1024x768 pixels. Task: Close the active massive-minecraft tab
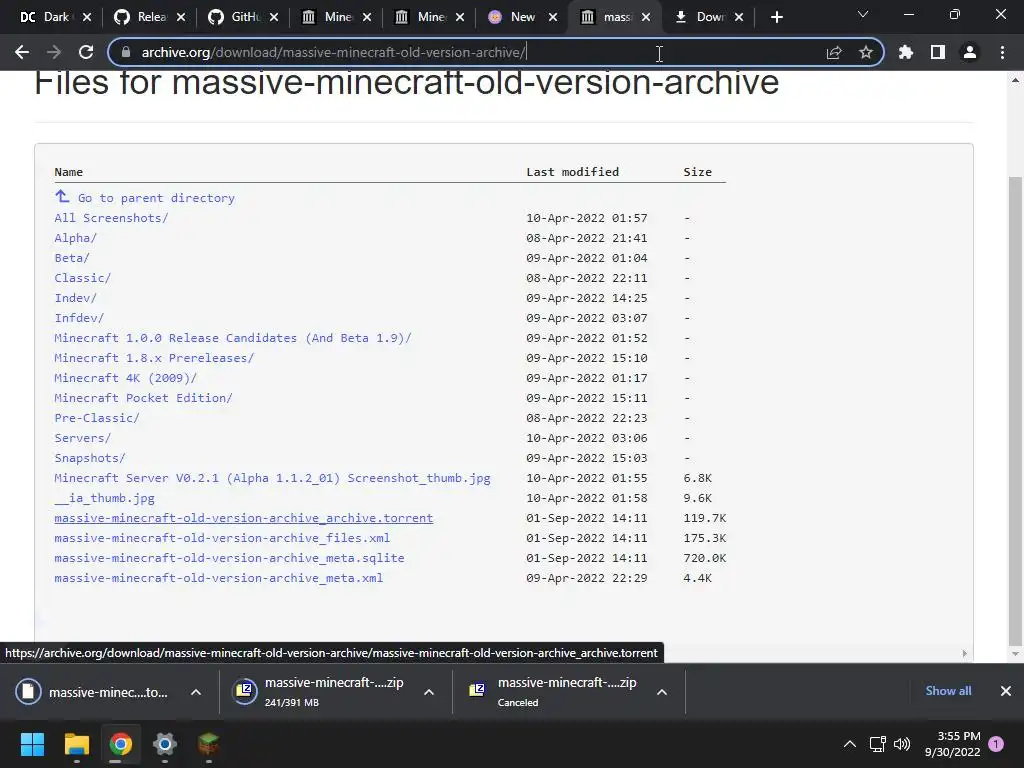tap(646, 17)
